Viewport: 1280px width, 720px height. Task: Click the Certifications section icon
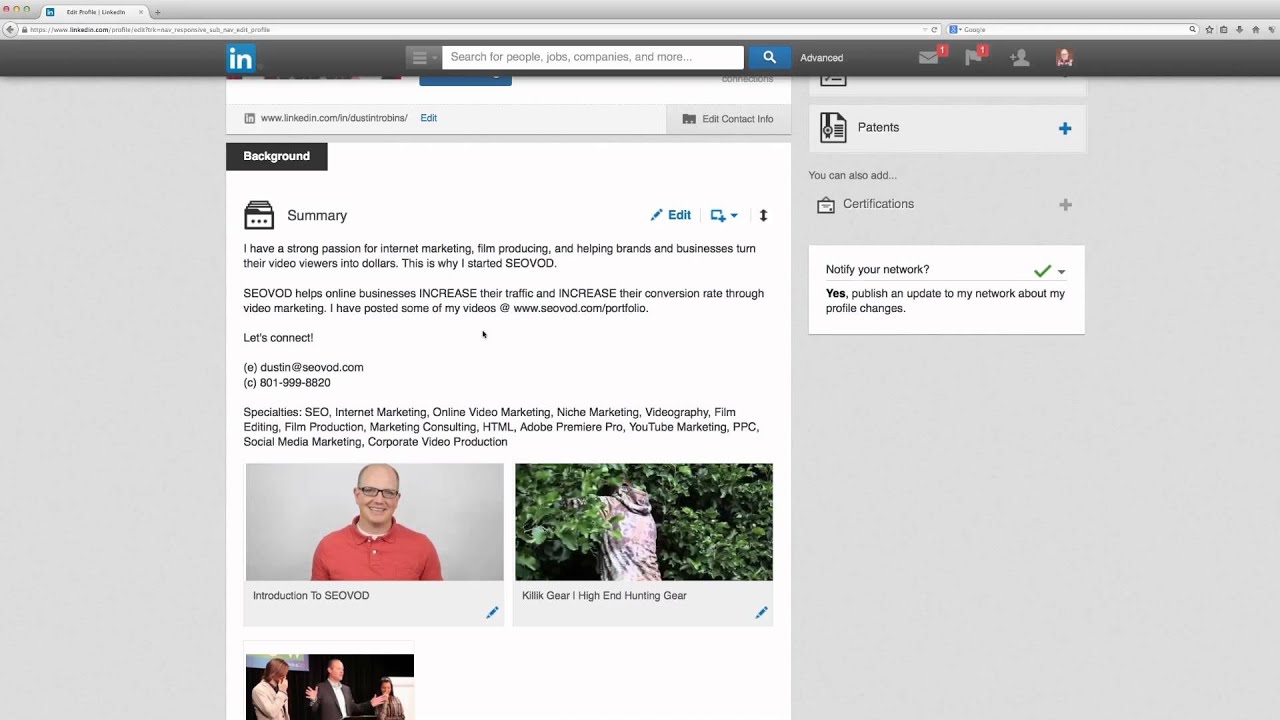click(826, 205)
